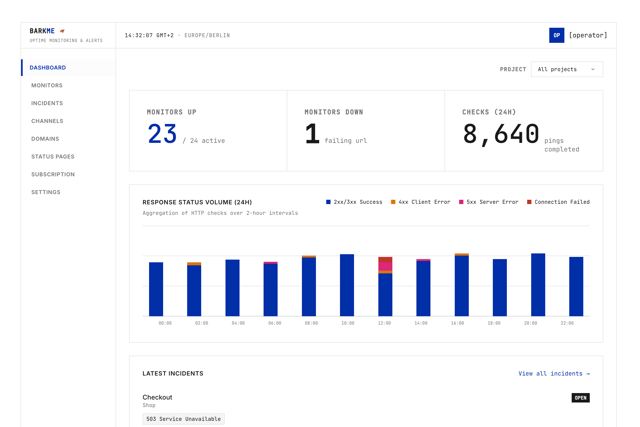640x427 pixels.
Task: Follow the View all incidents link
Action: pyautogui.click(x=554, y=374)
